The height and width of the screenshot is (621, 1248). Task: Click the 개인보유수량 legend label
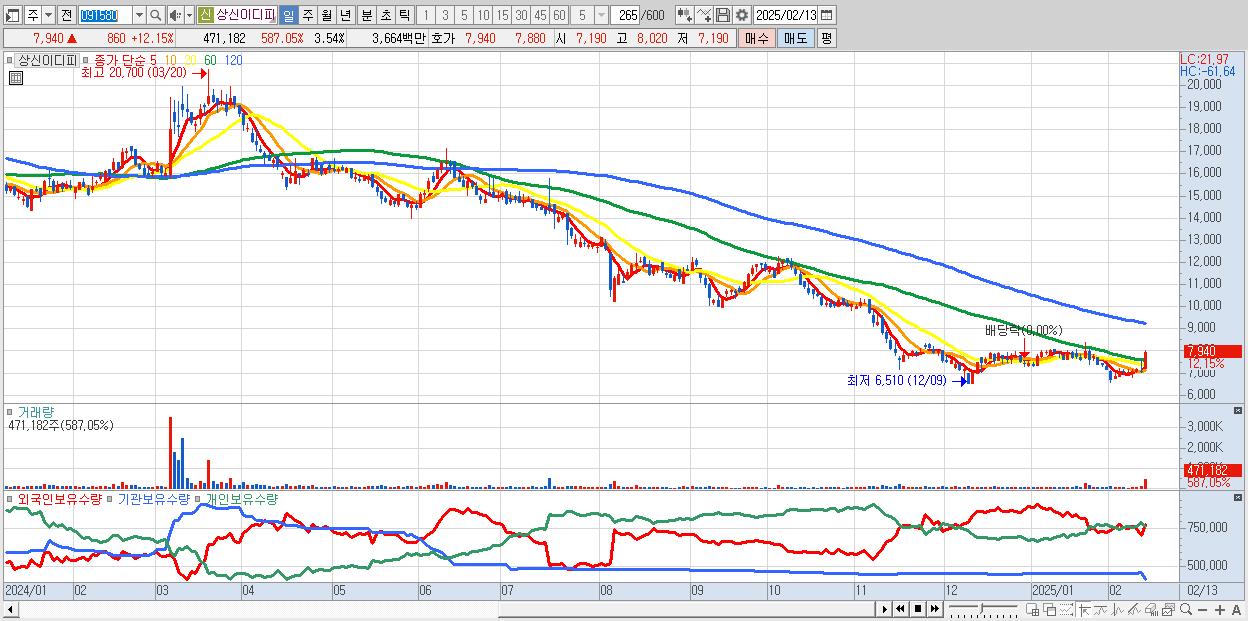240,498
